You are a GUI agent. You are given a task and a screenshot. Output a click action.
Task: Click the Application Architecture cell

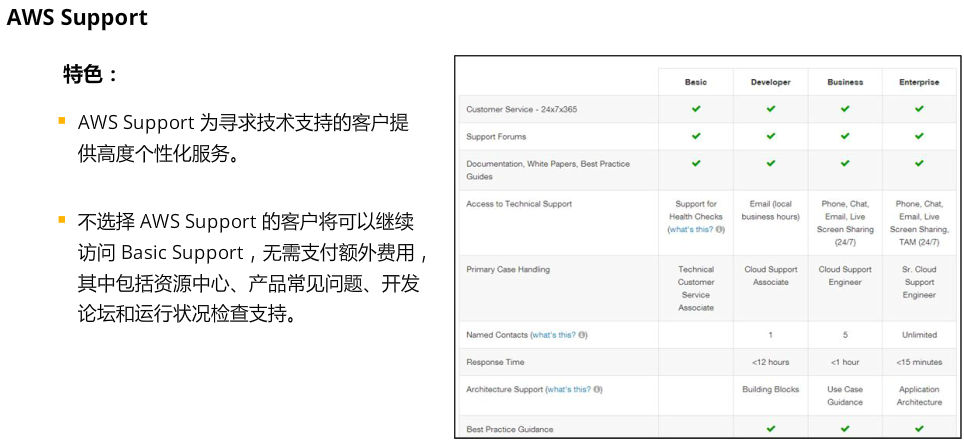pyautogui.click(x=919, y=396)
